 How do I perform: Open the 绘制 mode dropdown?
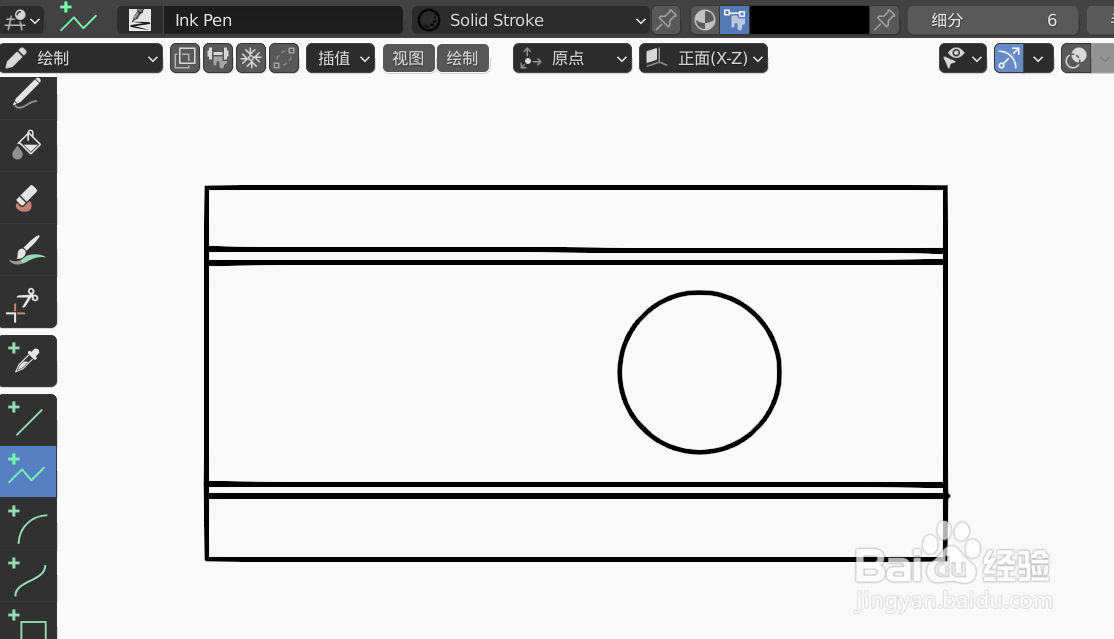coord(82,58)
